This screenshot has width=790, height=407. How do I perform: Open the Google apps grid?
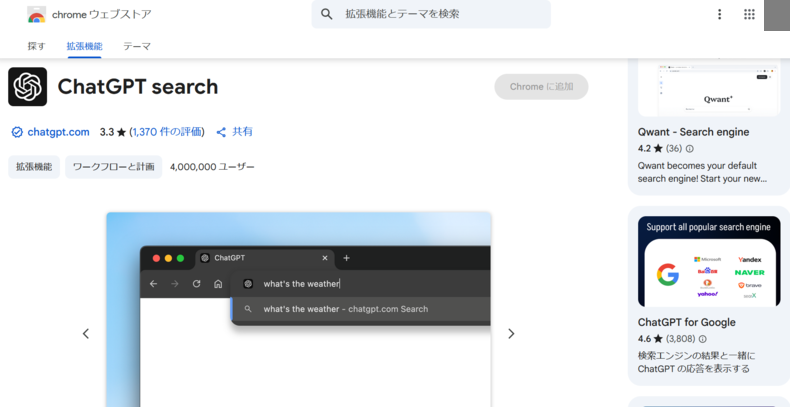click(749, 14)
